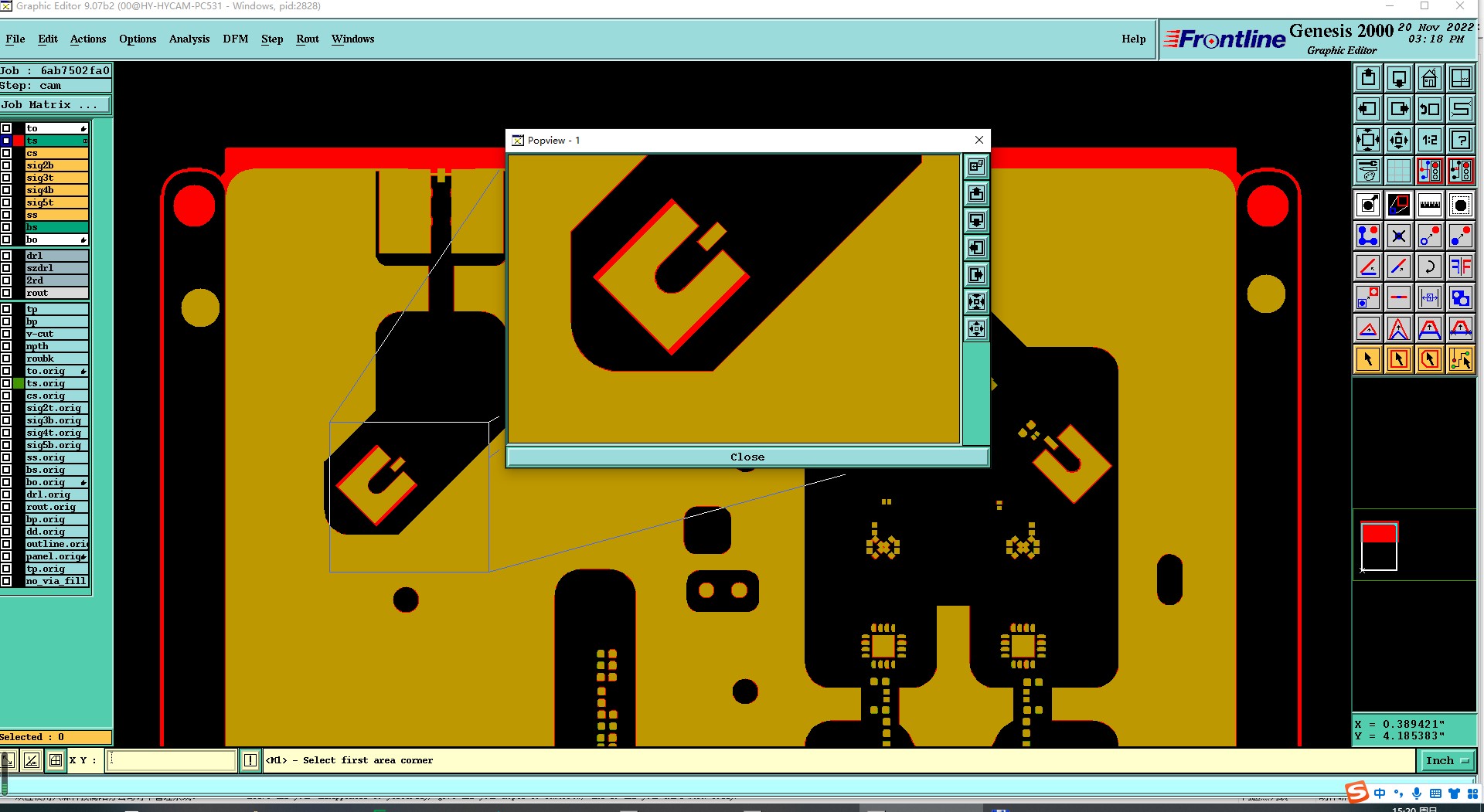The width and height of the screenshot is (1484, 812).
Task: Select the sig3t layer name
Action: click(x=56, y=178)
